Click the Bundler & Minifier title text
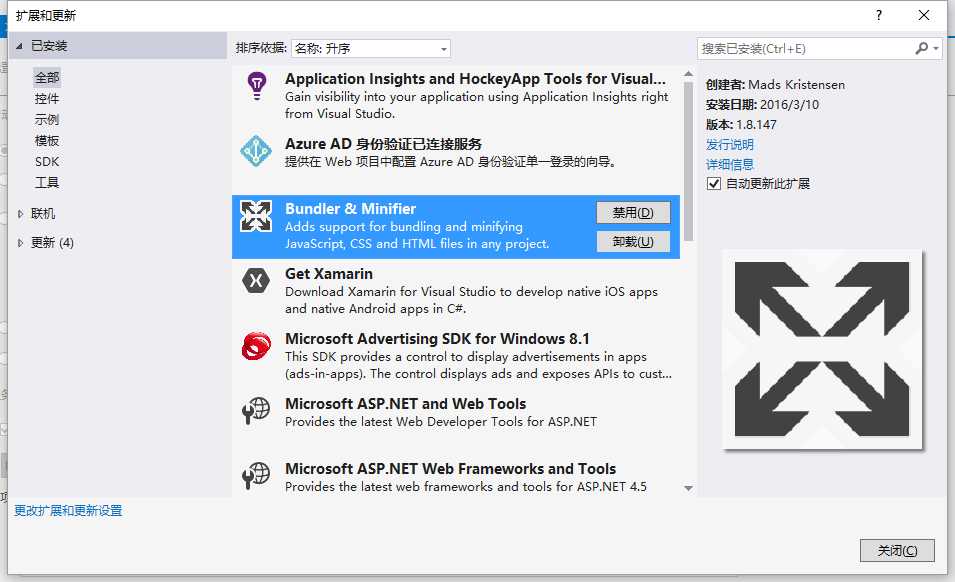955x582 pixels. 350,209
